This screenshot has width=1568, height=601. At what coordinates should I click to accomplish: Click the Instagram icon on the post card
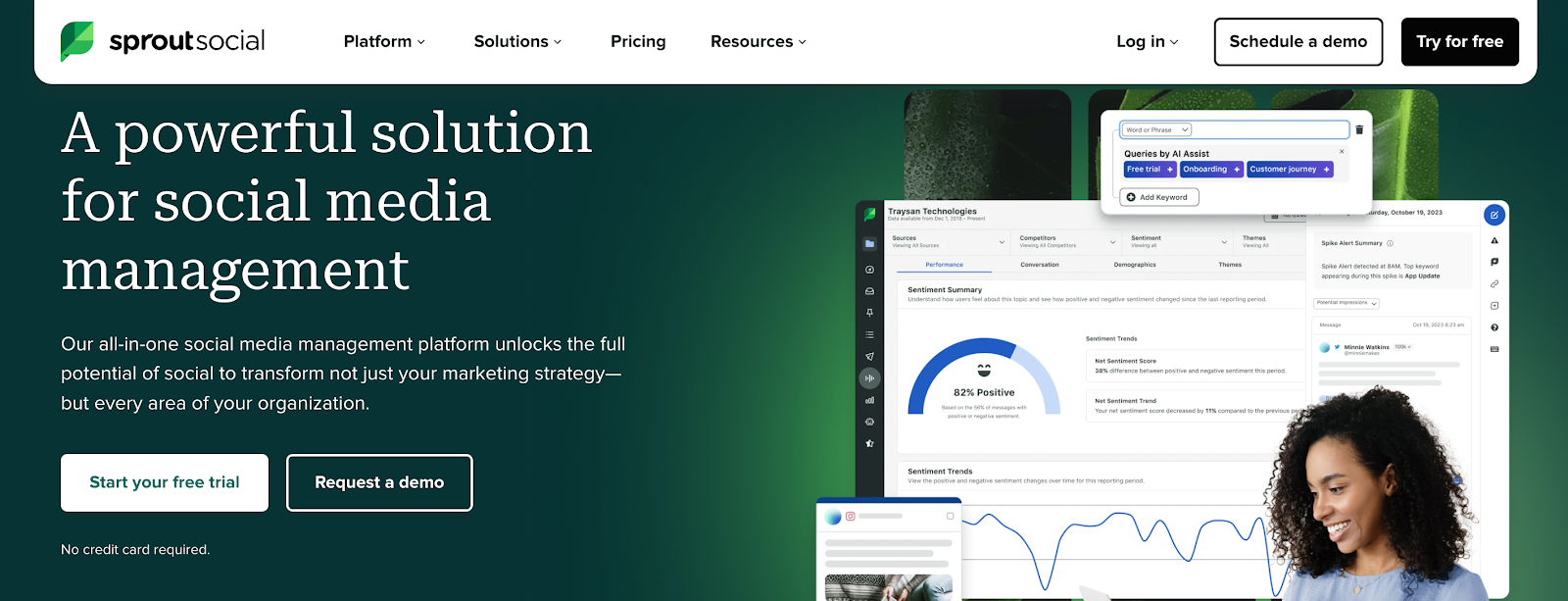tap(851, 516)
